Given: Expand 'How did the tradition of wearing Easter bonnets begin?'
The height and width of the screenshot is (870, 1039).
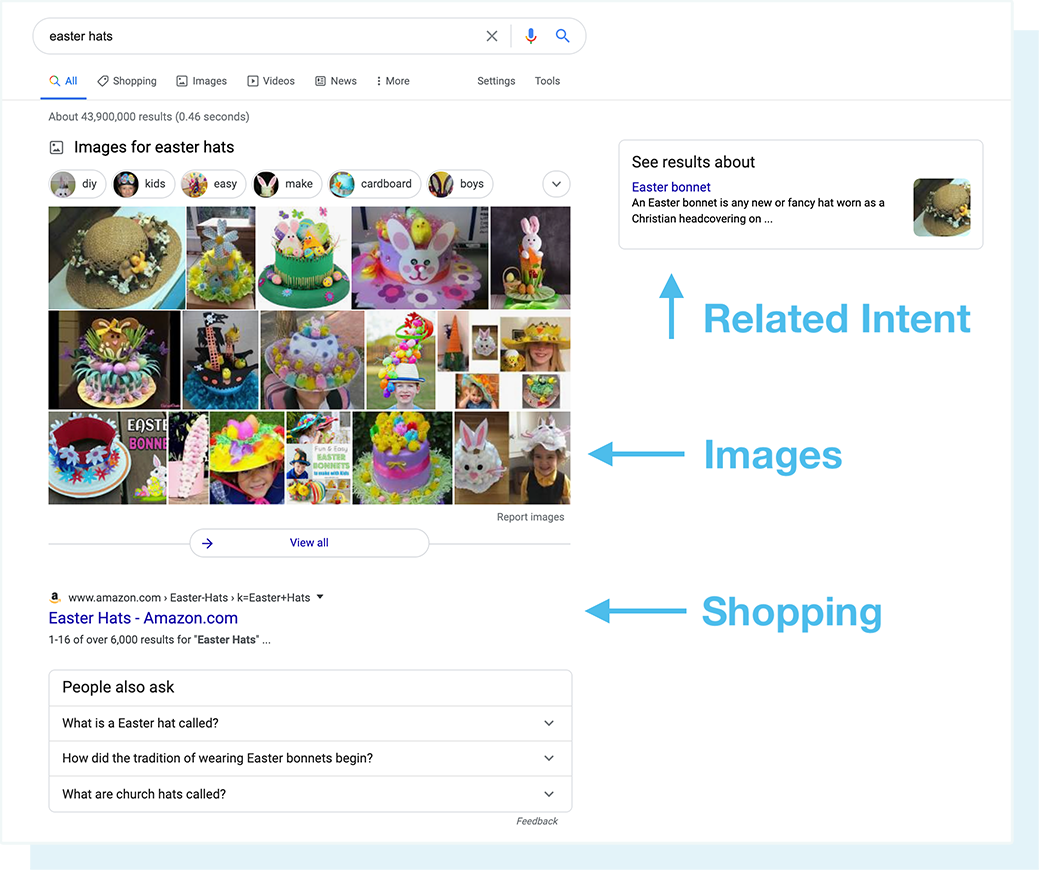Looking at the screenshot, I should pos(548,758).
